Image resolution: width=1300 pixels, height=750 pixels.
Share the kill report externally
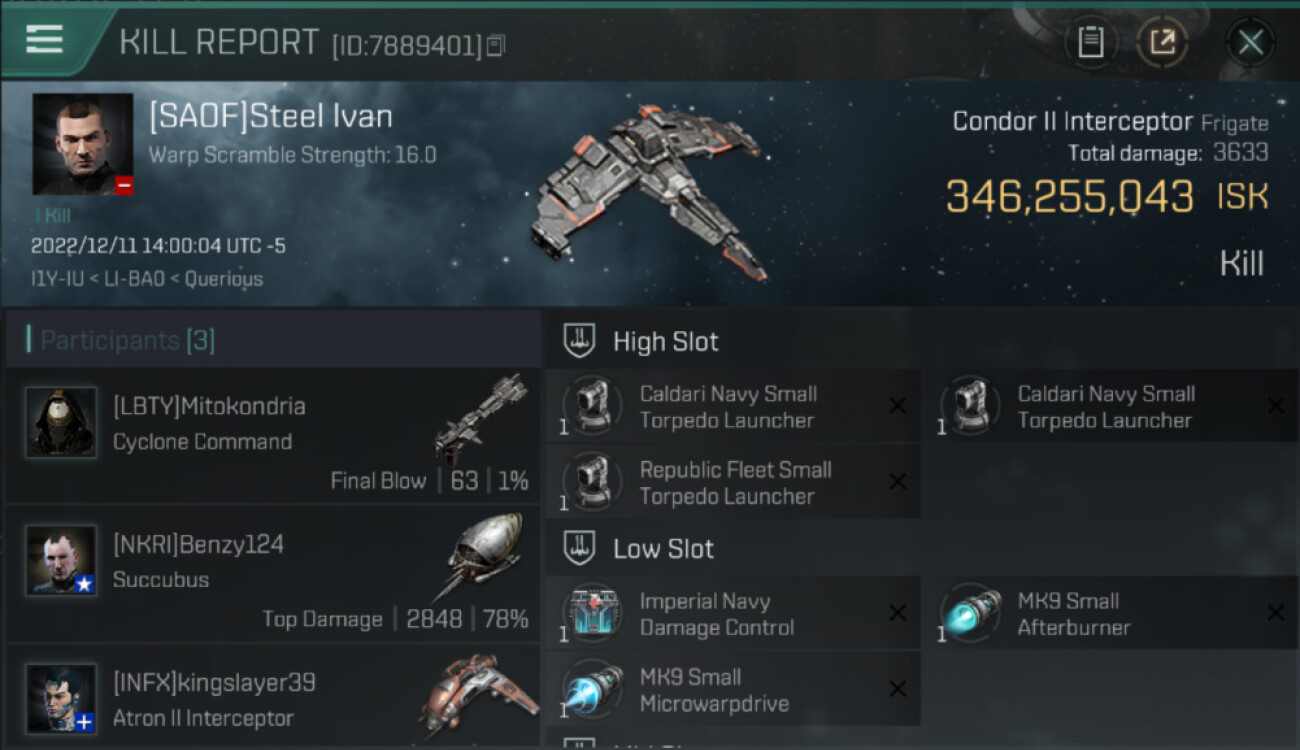pos(1162,42)
